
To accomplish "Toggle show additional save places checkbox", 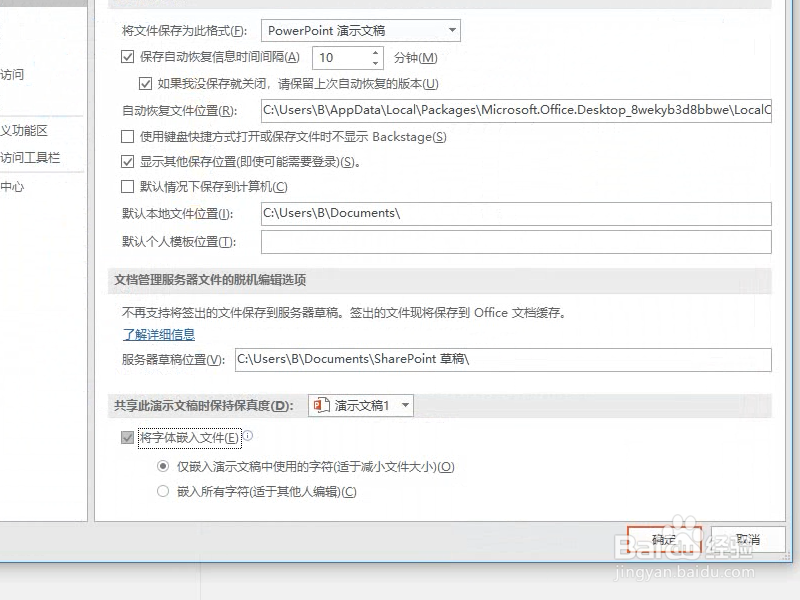I will (128, 162).
